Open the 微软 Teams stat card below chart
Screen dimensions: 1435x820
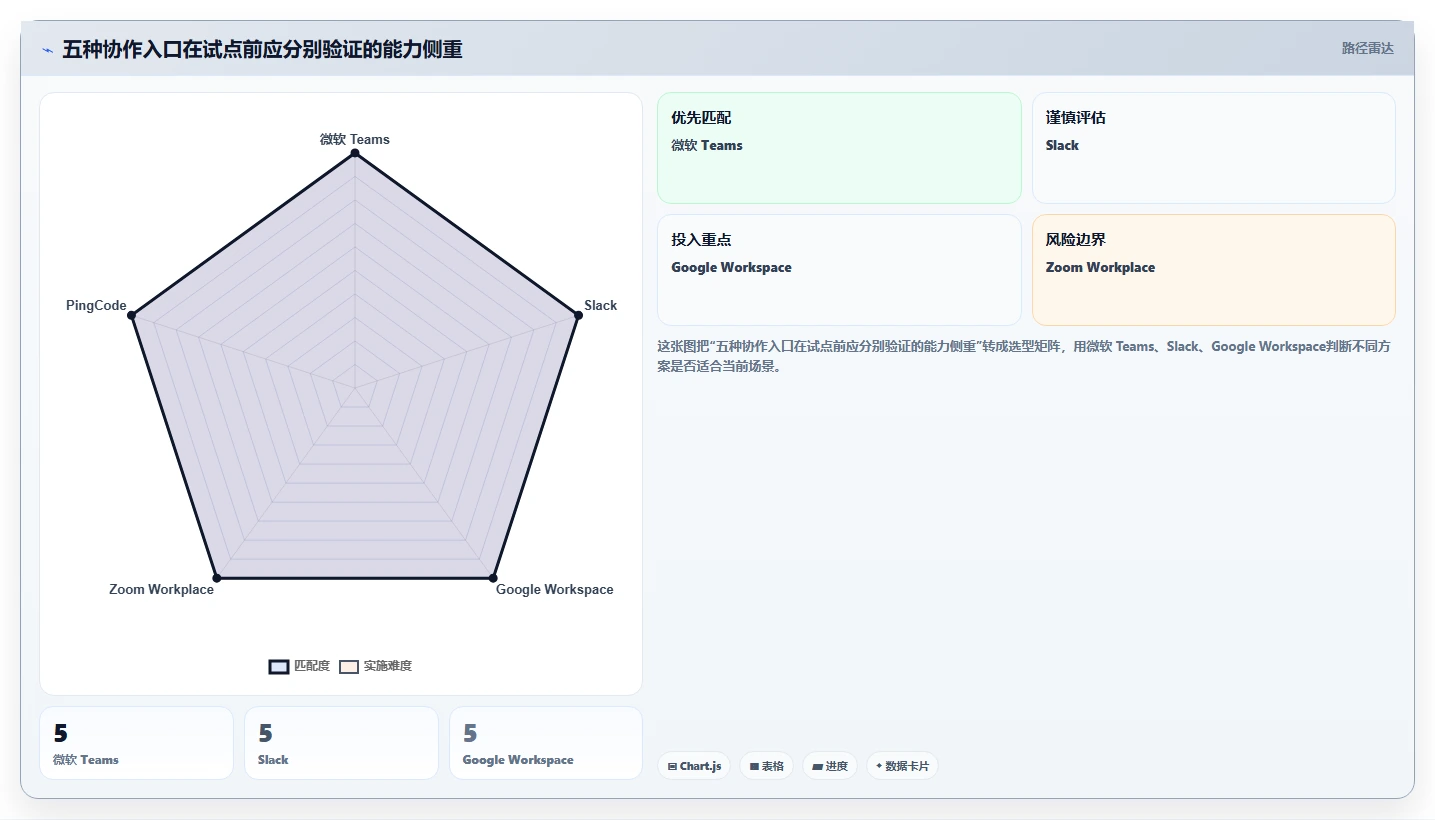[136, 743]
